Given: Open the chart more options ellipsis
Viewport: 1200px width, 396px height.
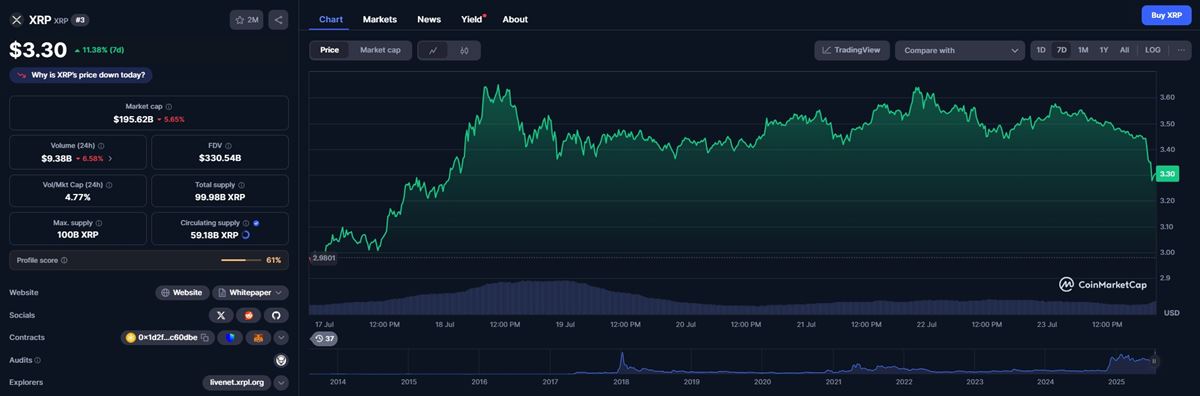Looking at the screenshot, I should [1181, 50].
